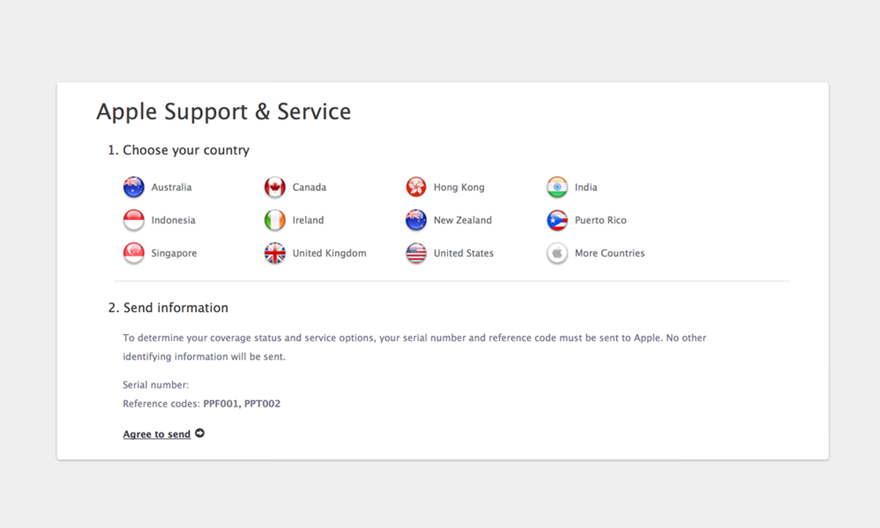Screen dimensions: 880x528
Task: Click the Puerto Rico flag icon
Action: click(x=557, y=220)
